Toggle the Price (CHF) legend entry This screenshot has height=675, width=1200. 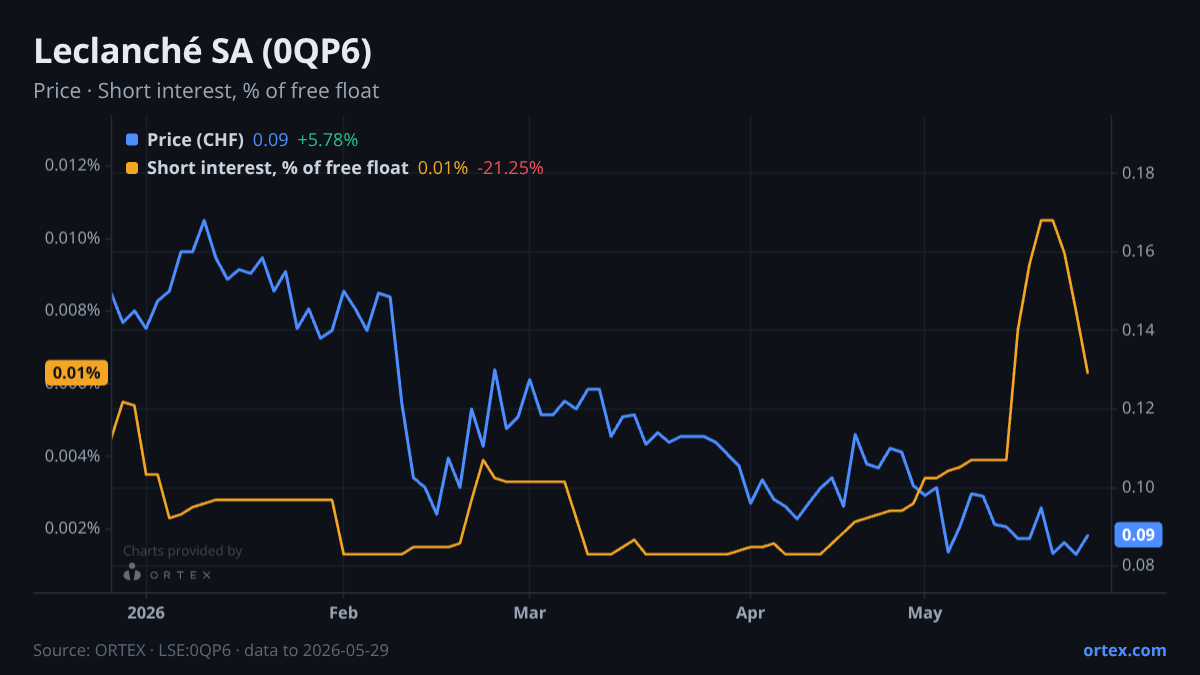[x=195, y=140]
